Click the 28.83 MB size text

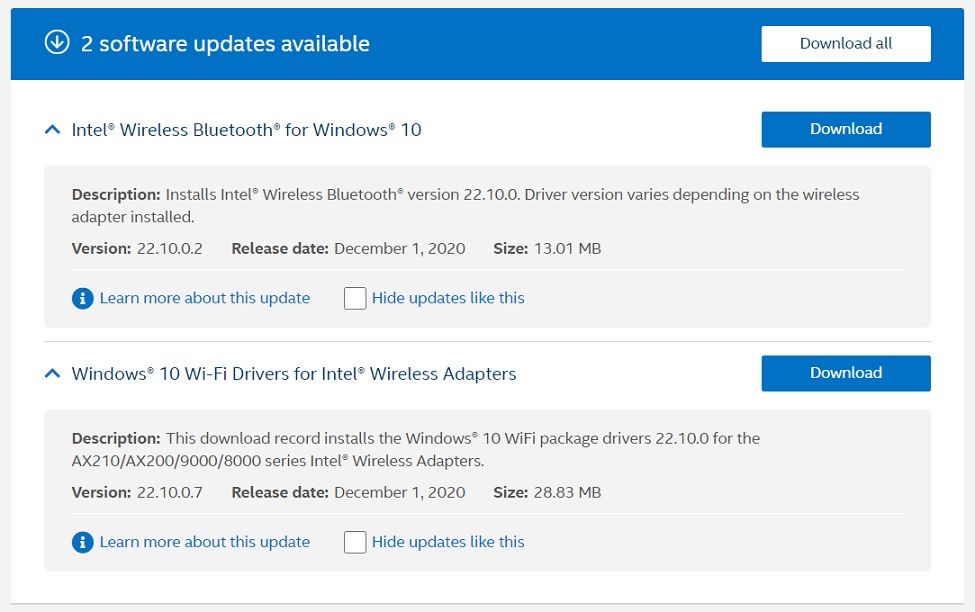tap(566, 492)
